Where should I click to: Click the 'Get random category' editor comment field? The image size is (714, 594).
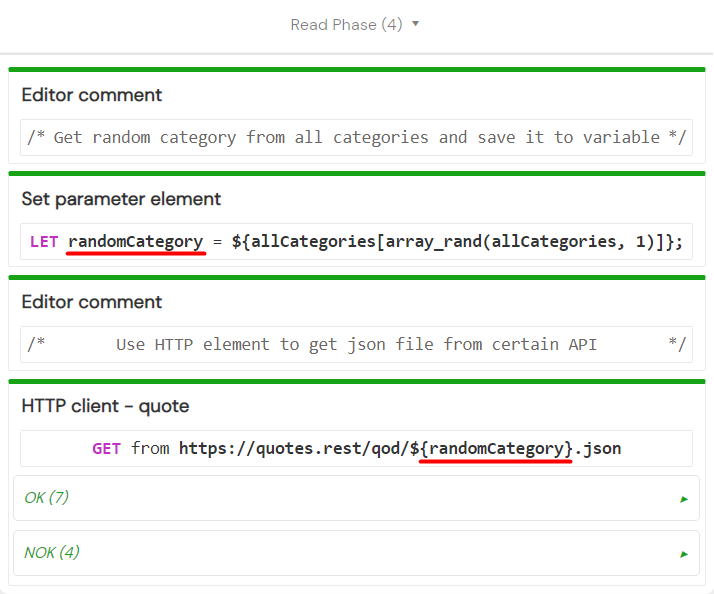356,138
